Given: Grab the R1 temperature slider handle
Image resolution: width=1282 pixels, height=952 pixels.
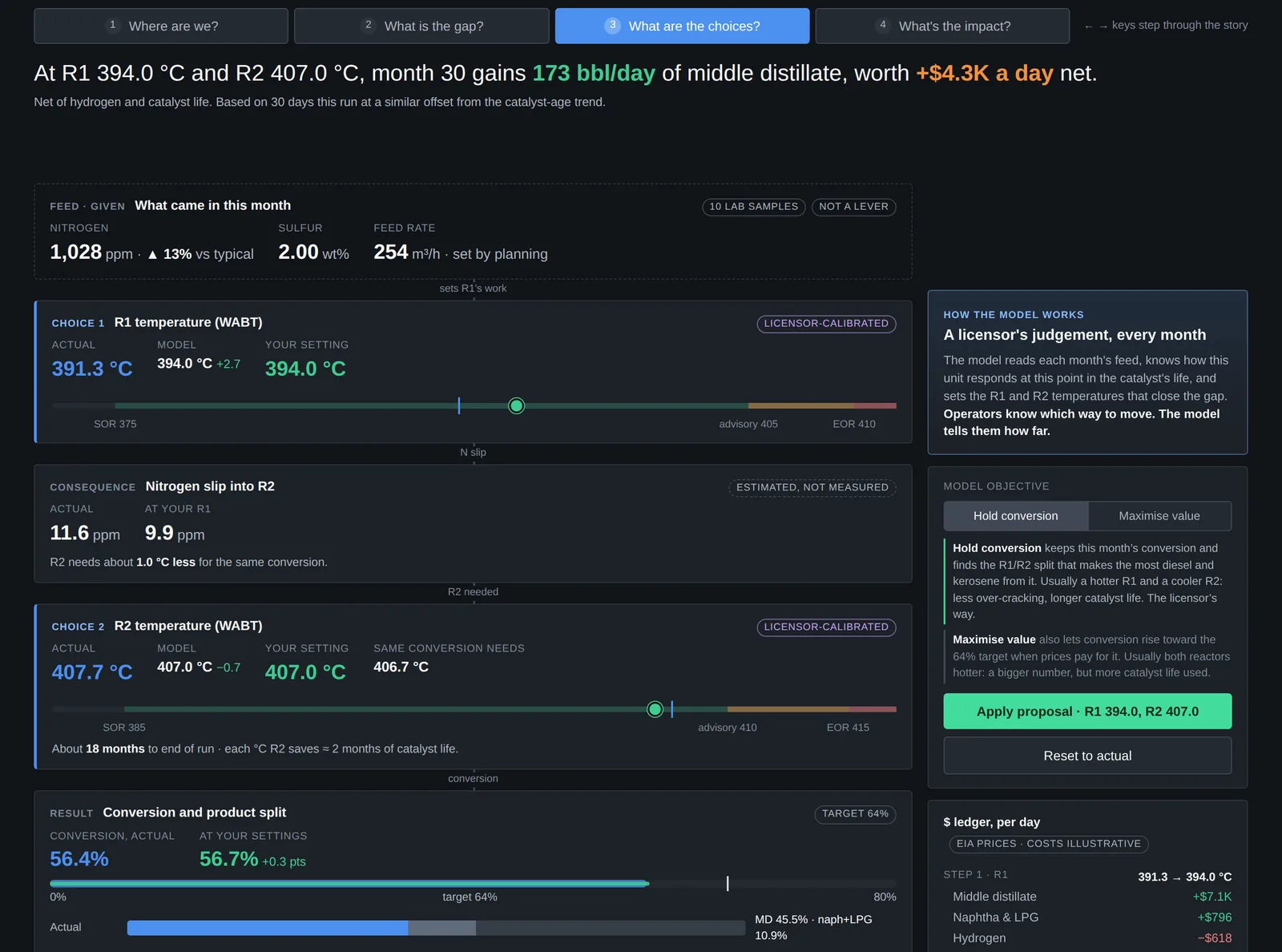Looking at the screenshot, I should pyautogui.click(x=517, y=406).
